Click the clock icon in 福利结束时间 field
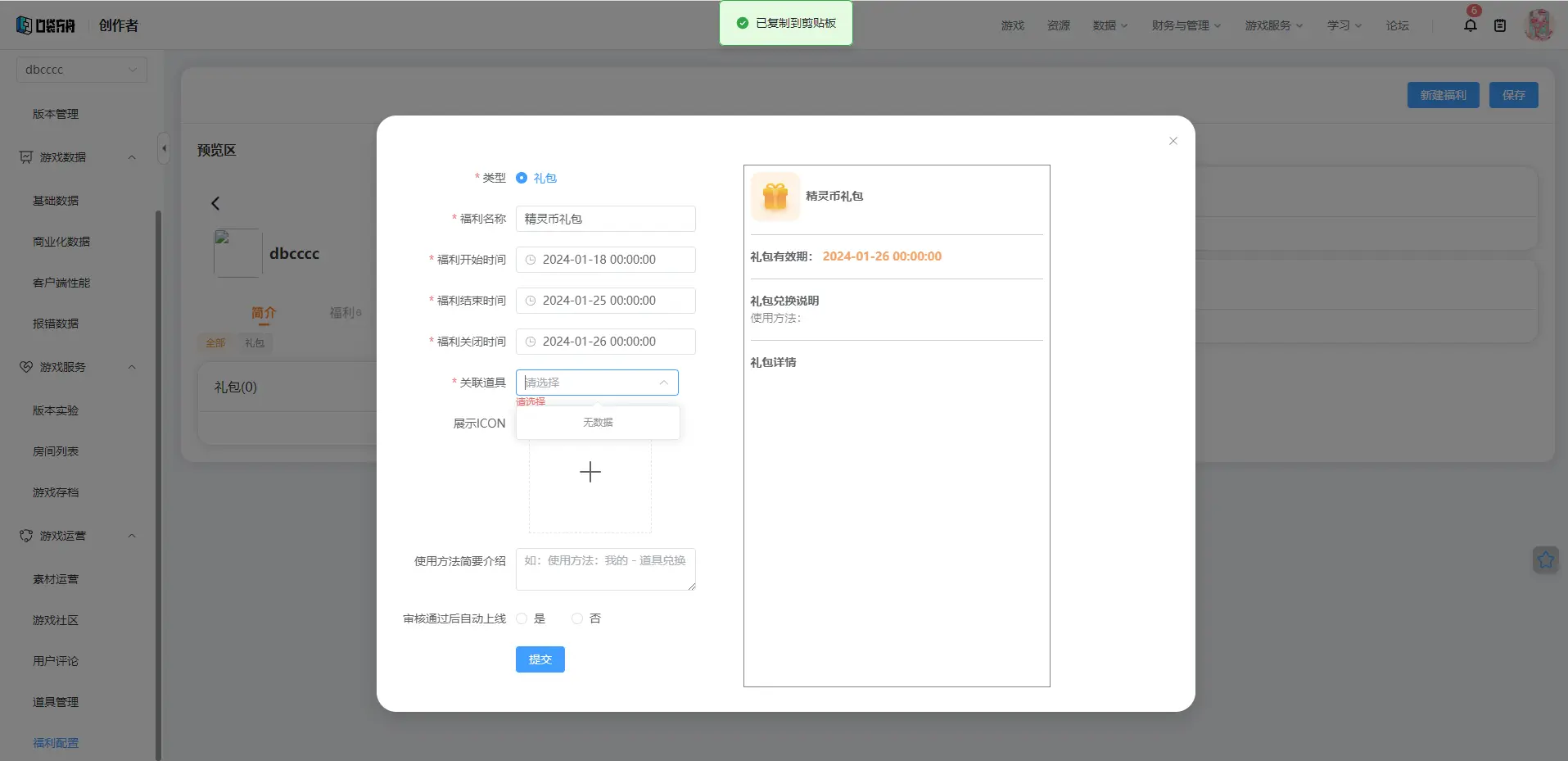This screenshot has height=761, width=1568. 531,301
